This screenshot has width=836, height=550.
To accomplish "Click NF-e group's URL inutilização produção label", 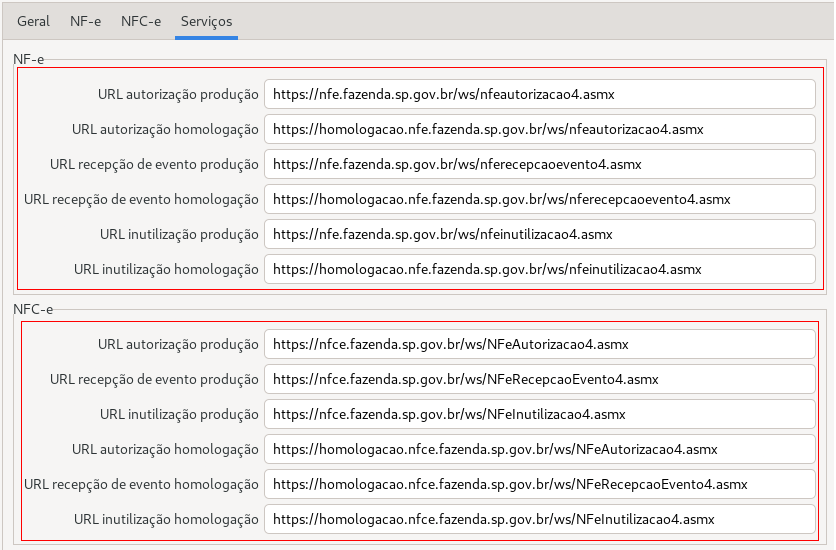I will click(179, 235).
